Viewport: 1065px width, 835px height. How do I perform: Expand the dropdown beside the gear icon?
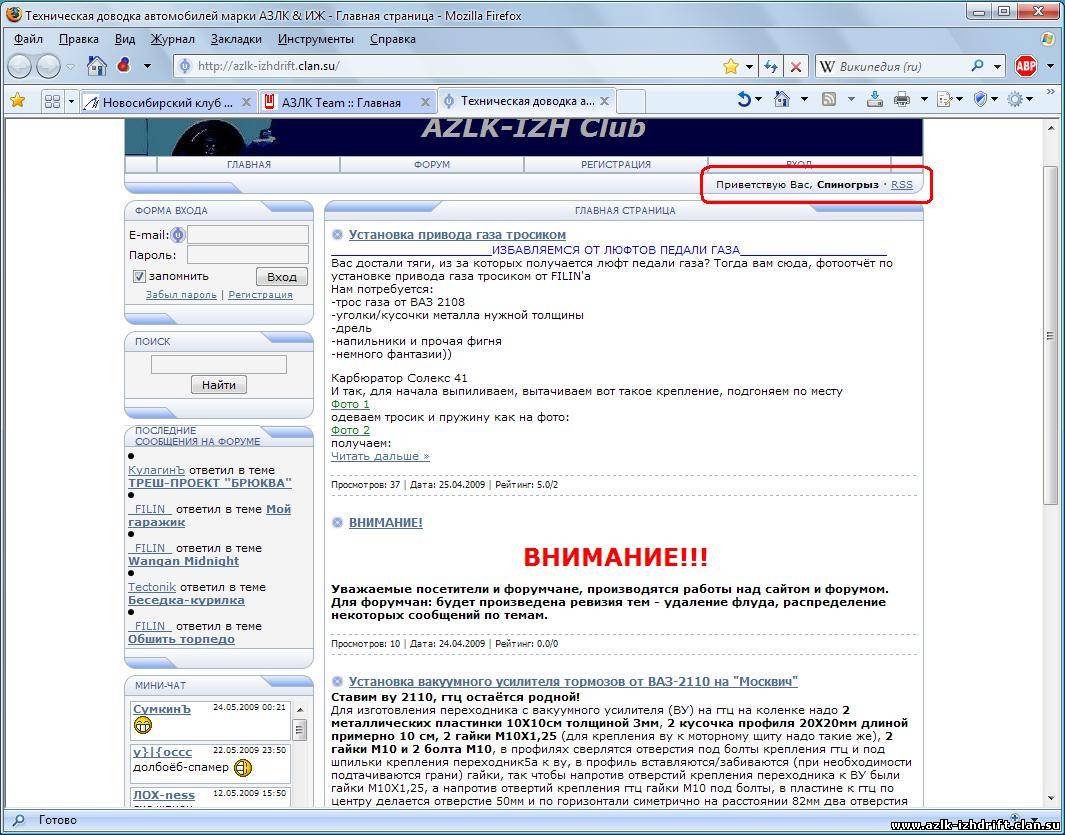coord(1030,100)
